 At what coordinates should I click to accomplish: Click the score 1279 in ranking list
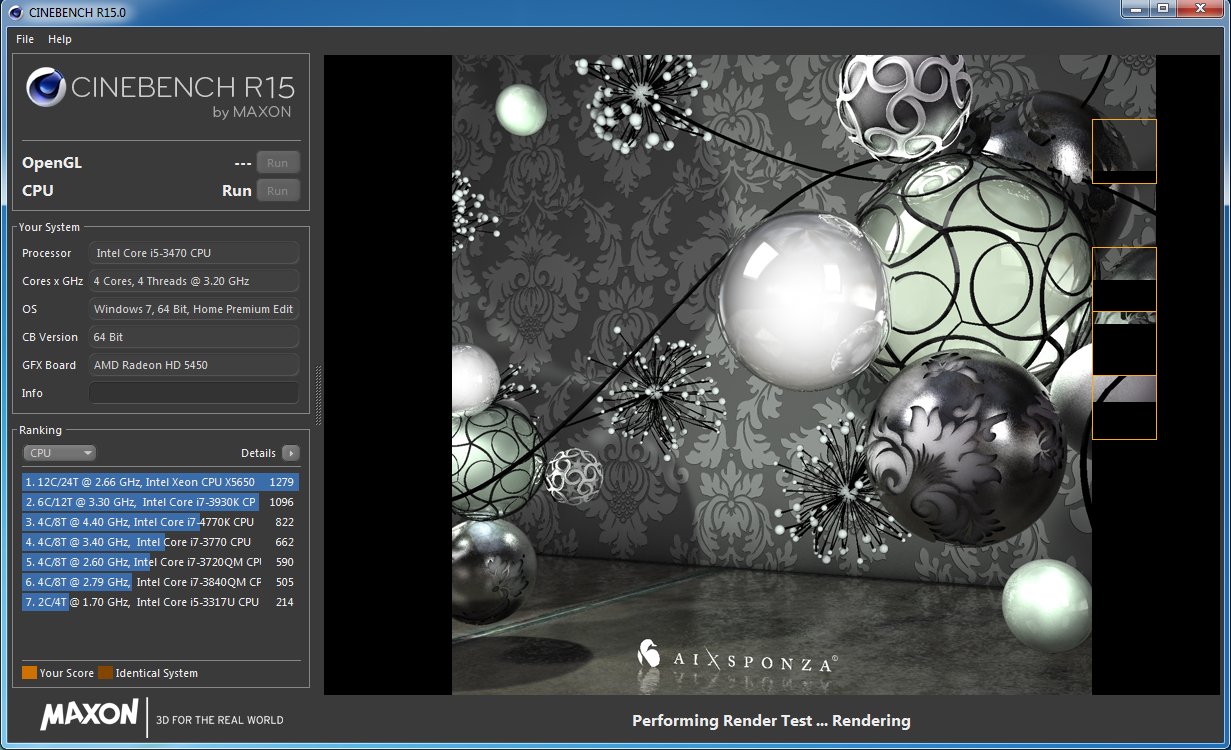(x=282, y=482)
